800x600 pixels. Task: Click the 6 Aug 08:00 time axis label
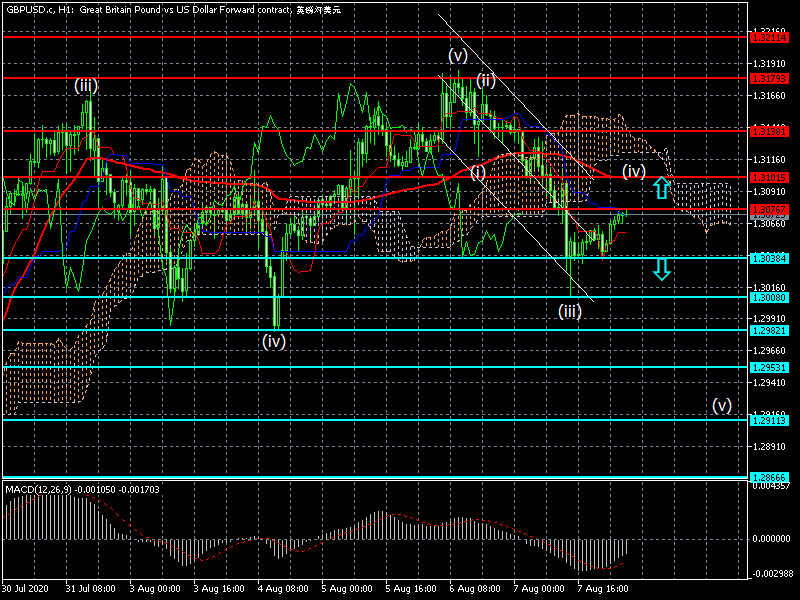click(475, 588)
